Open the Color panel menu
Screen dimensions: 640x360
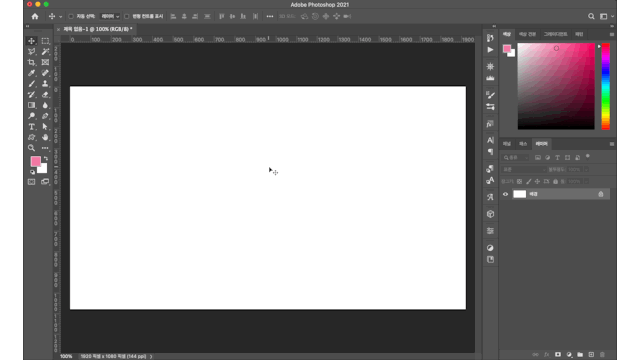(x=611, y=34)
